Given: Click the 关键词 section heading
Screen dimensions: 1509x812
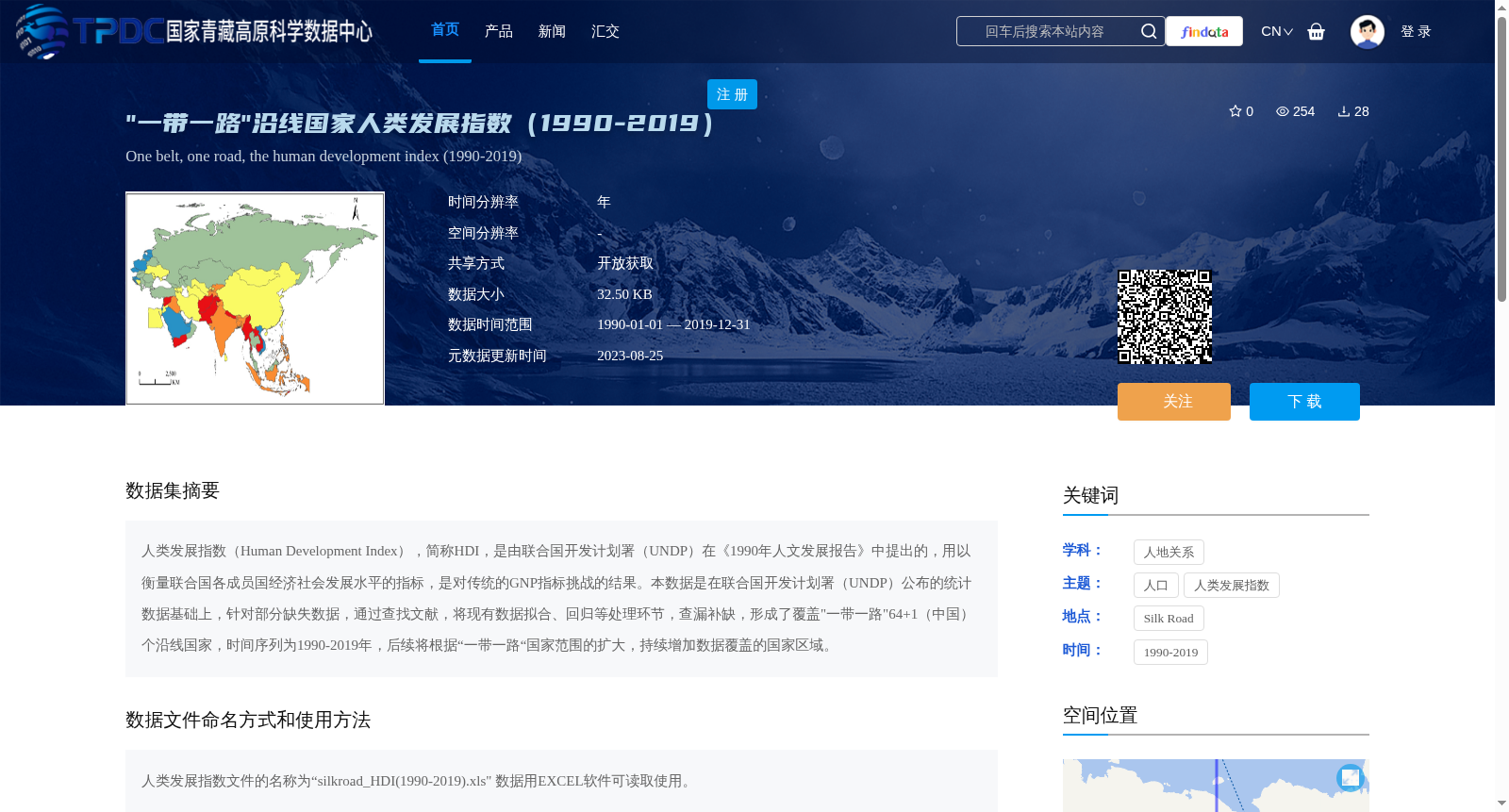Looking at the screenshot, I should click(x=1090, y=495).
